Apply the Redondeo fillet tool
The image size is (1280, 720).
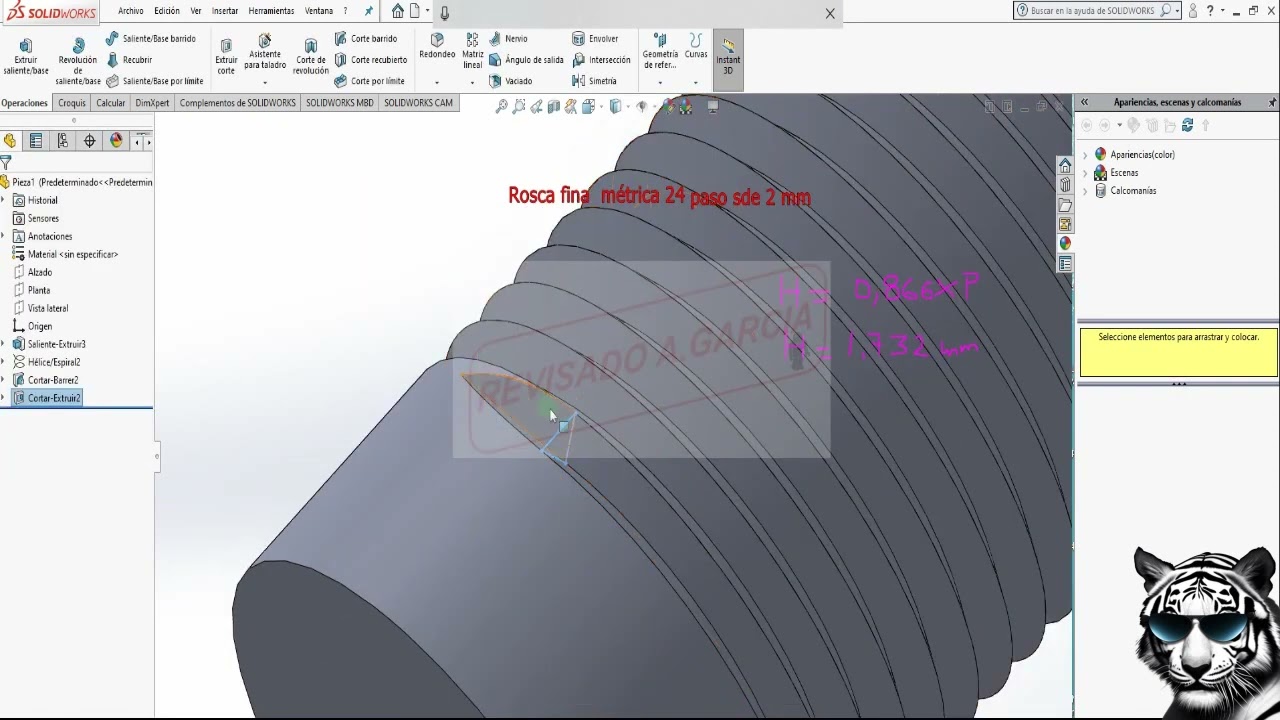coord(437,46)
